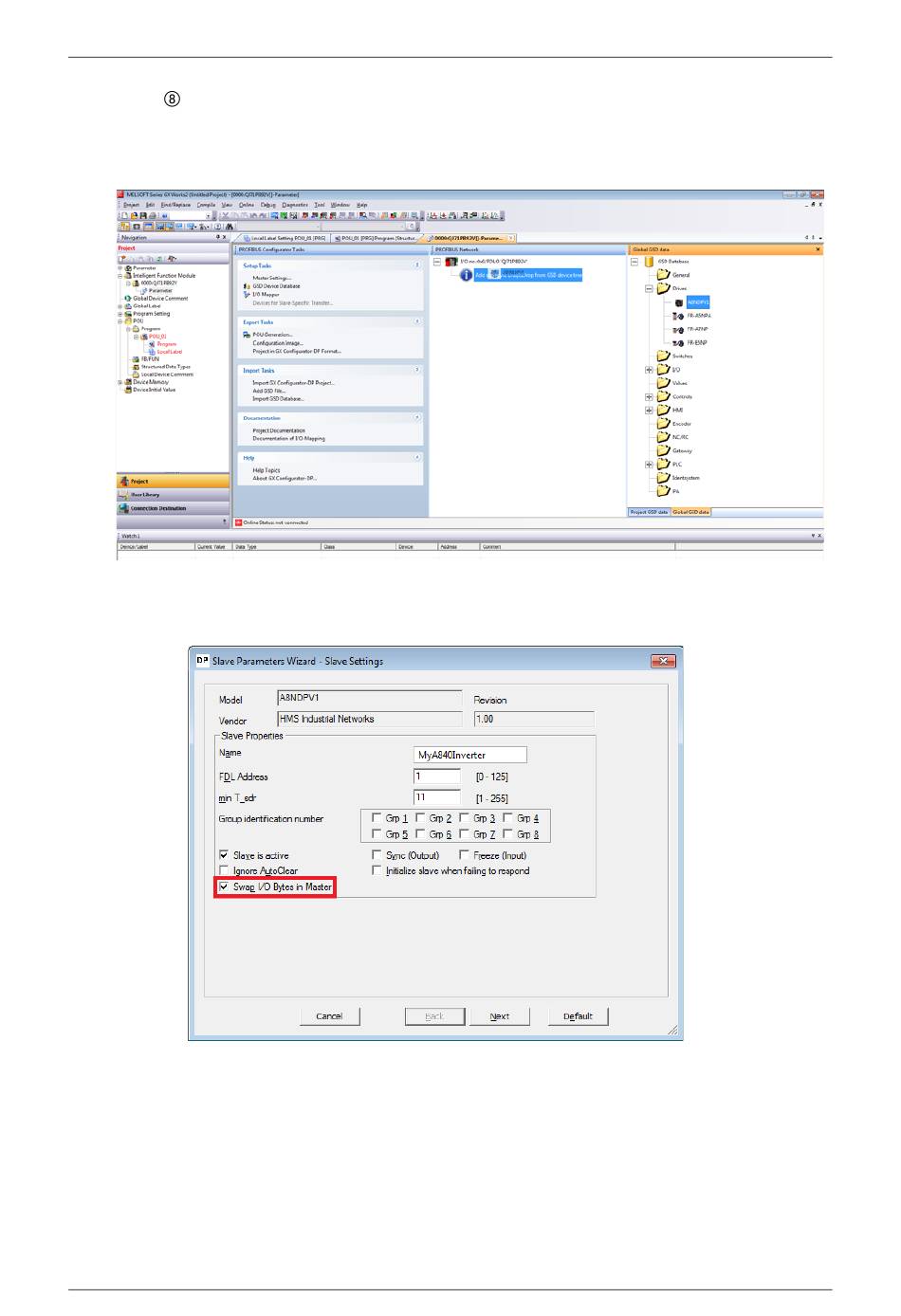Click the Default button in wizard
Viewport: 901px width, 1316px height.
(578, 1016)
